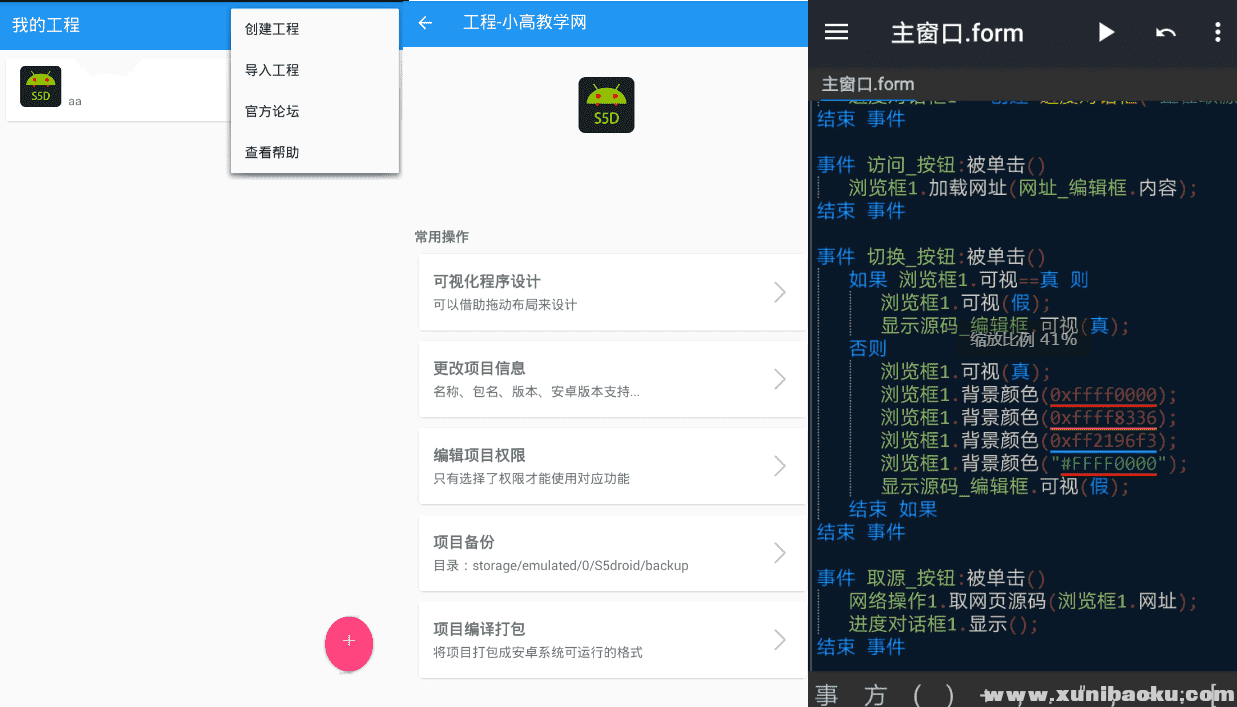Tap the S5D project logo image
The width and height of the screenshot is (1237, 707).
tap(606, 105)
